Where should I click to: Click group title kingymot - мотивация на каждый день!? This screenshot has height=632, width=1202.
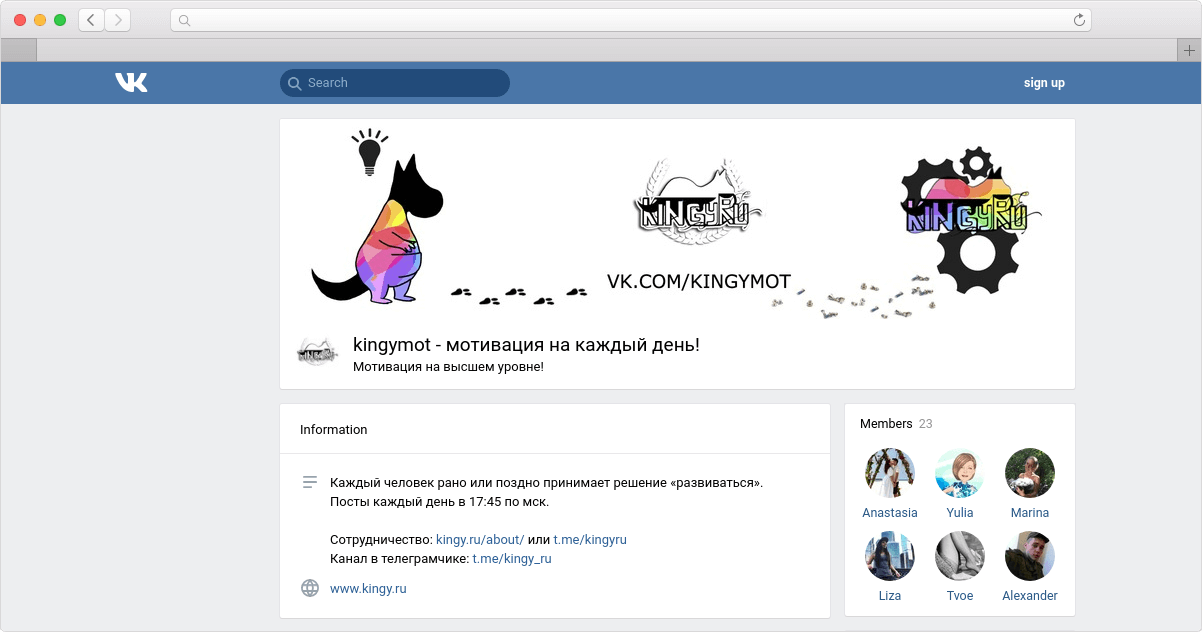[526, 345]
